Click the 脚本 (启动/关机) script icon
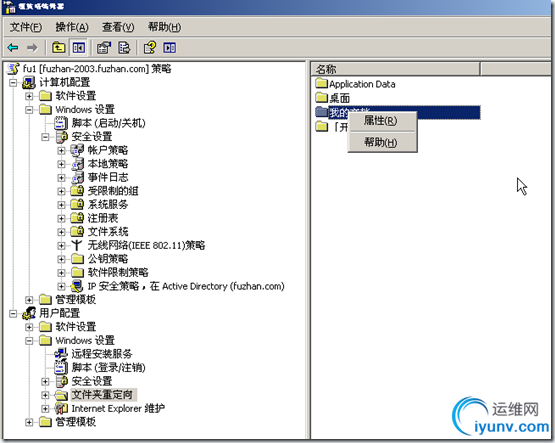Screen dimensions: 555x443 tap(61, 123)
